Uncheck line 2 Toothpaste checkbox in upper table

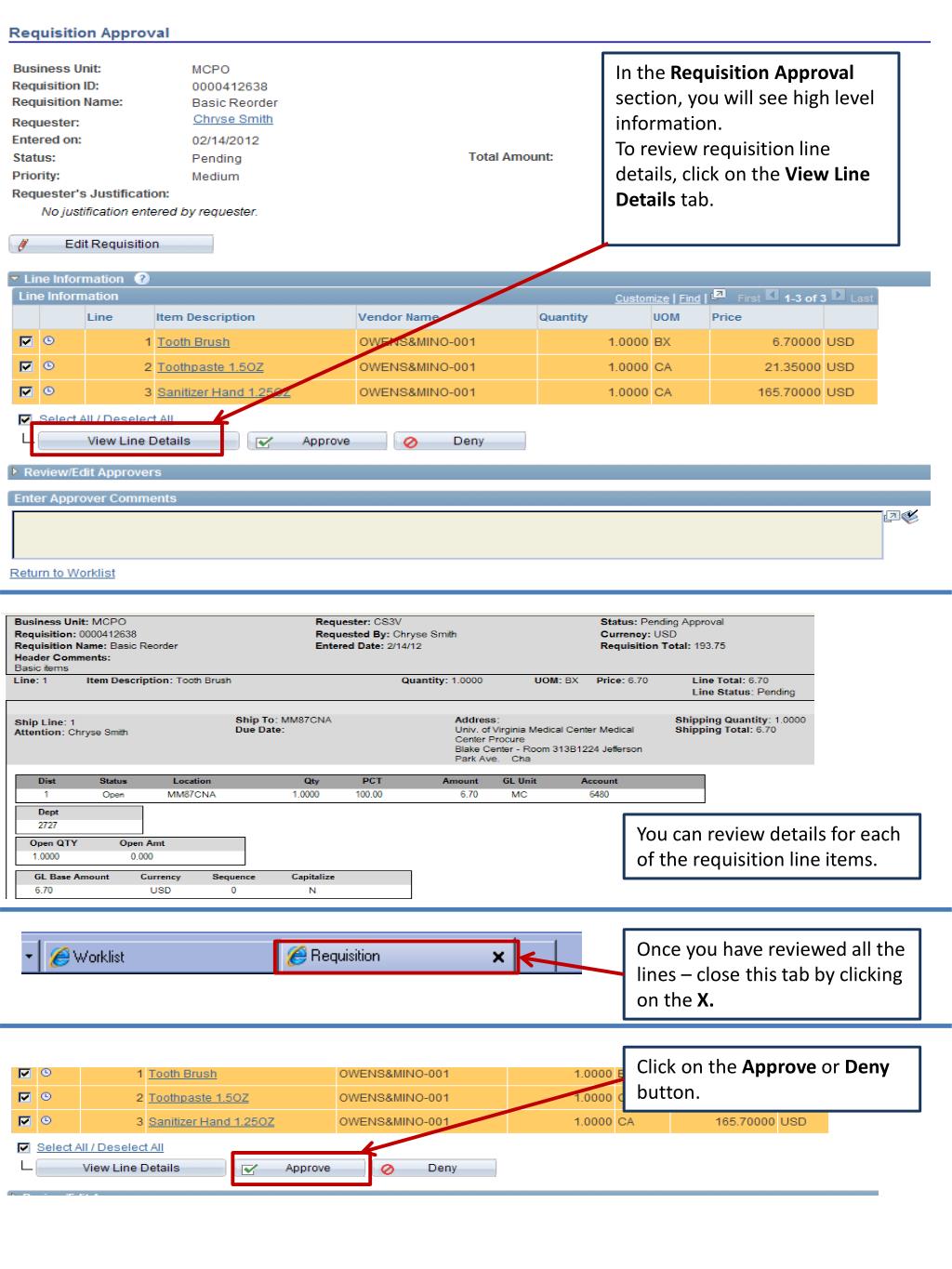point(25,366)
